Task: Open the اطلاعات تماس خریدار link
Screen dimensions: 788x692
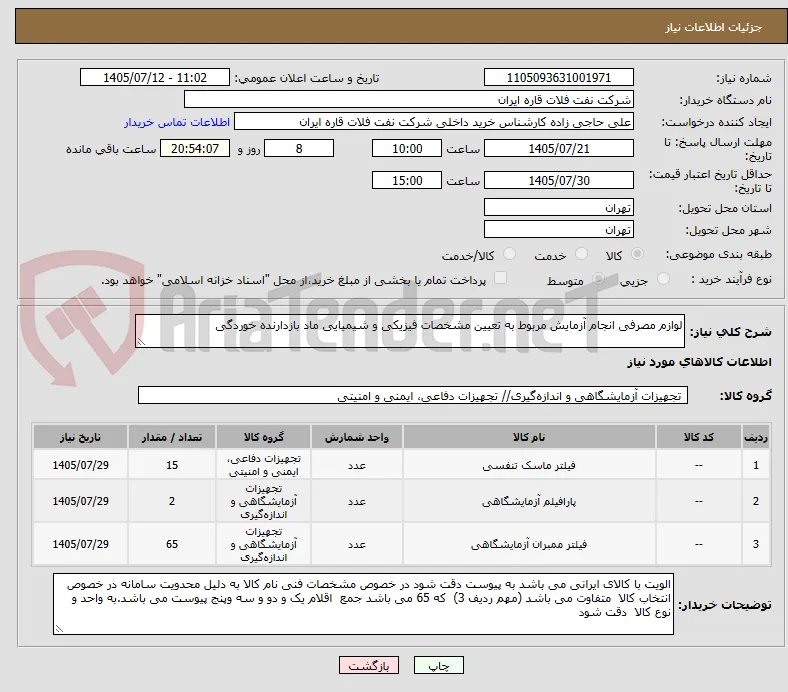Action: [x=177, y=122]
